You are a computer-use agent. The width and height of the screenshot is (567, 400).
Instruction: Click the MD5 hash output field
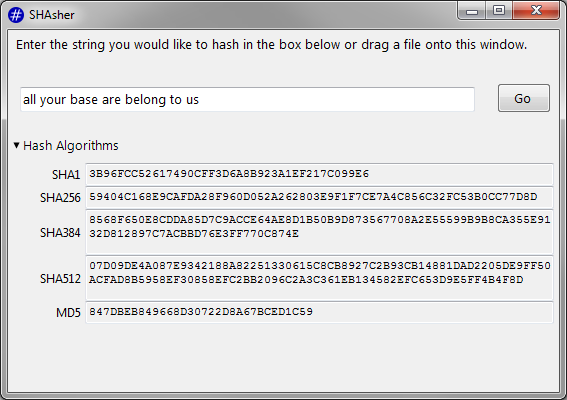coord(319,312)
